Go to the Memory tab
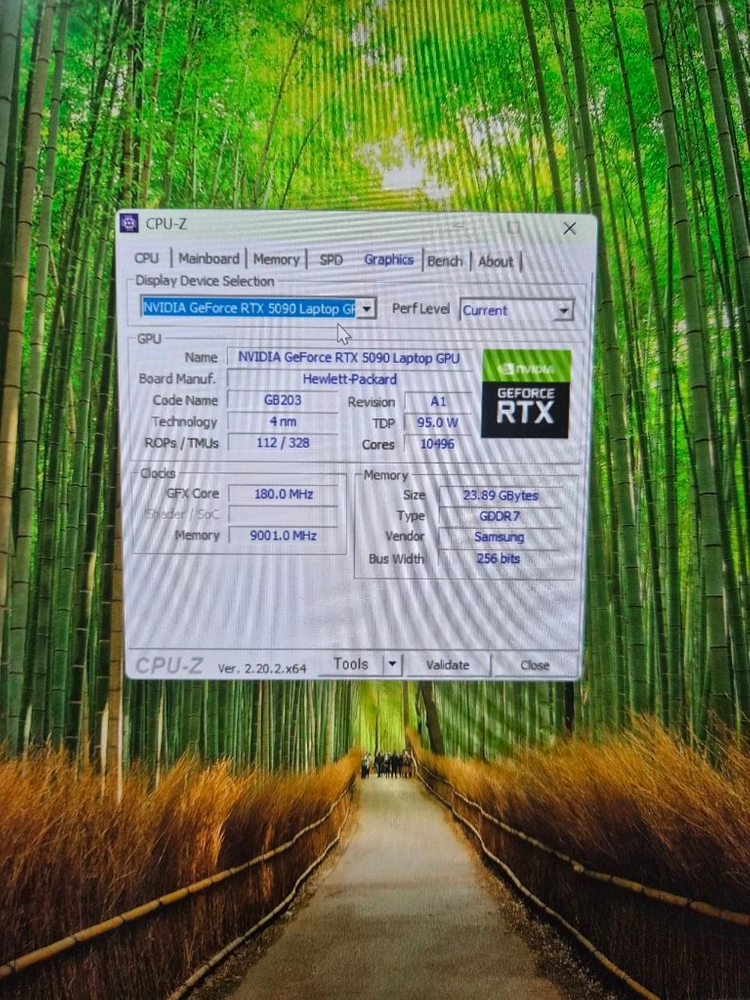 click(x=276, y=259)
